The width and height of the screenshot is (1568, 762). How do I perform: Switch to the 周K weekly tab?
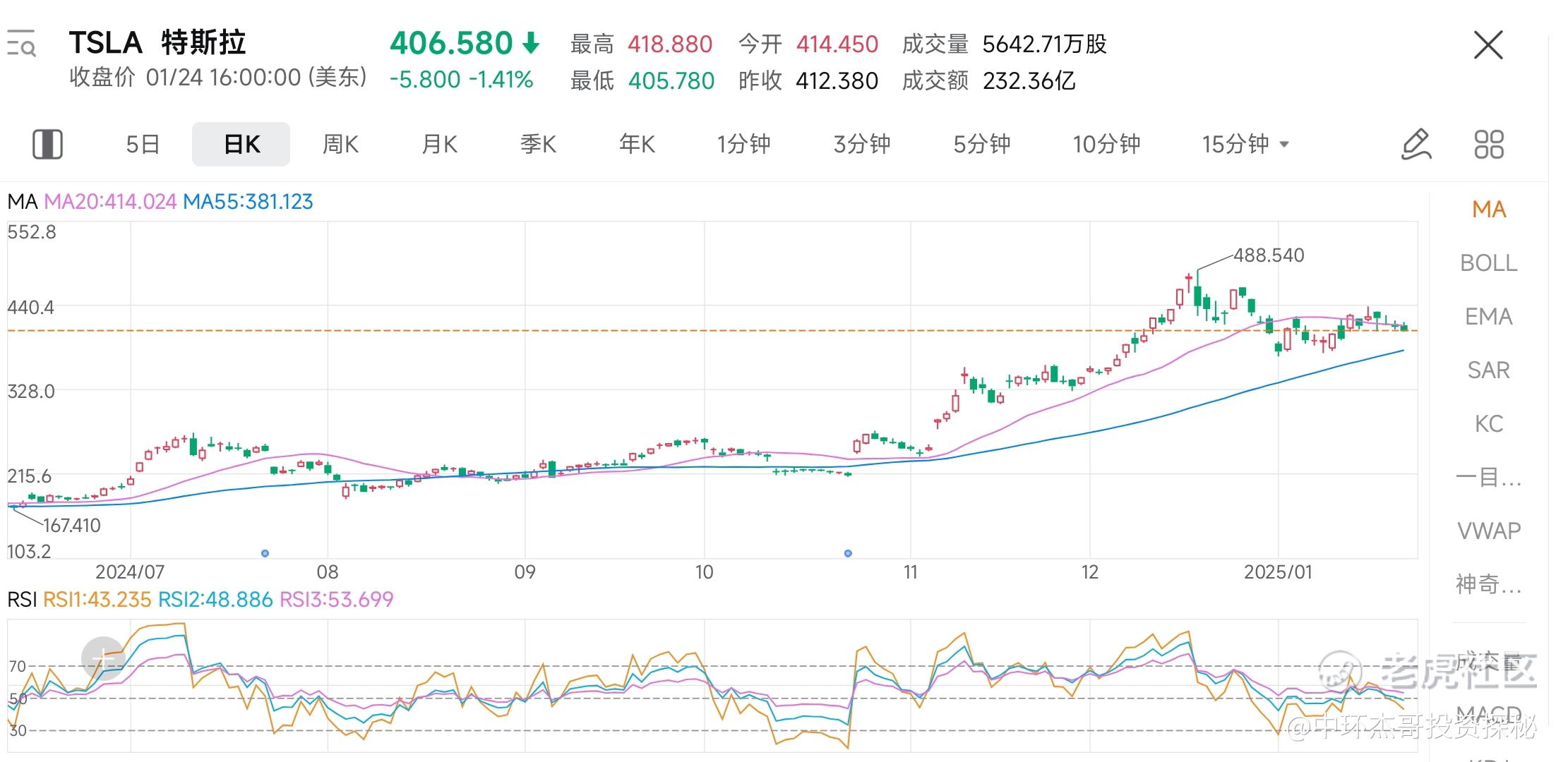(x=340, y=144)
